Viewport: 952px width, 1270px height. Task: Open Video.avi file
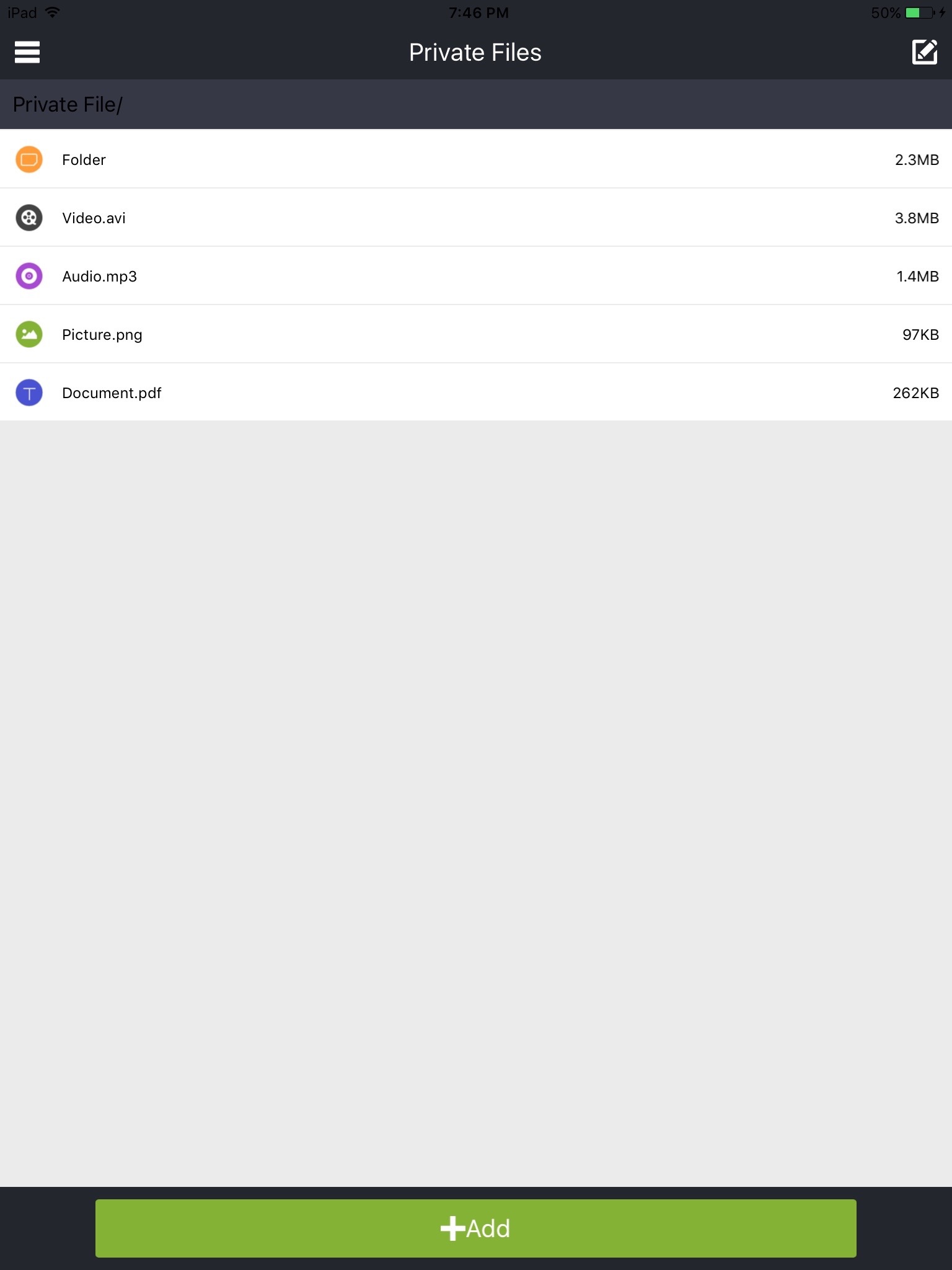(x=94, y=218)
